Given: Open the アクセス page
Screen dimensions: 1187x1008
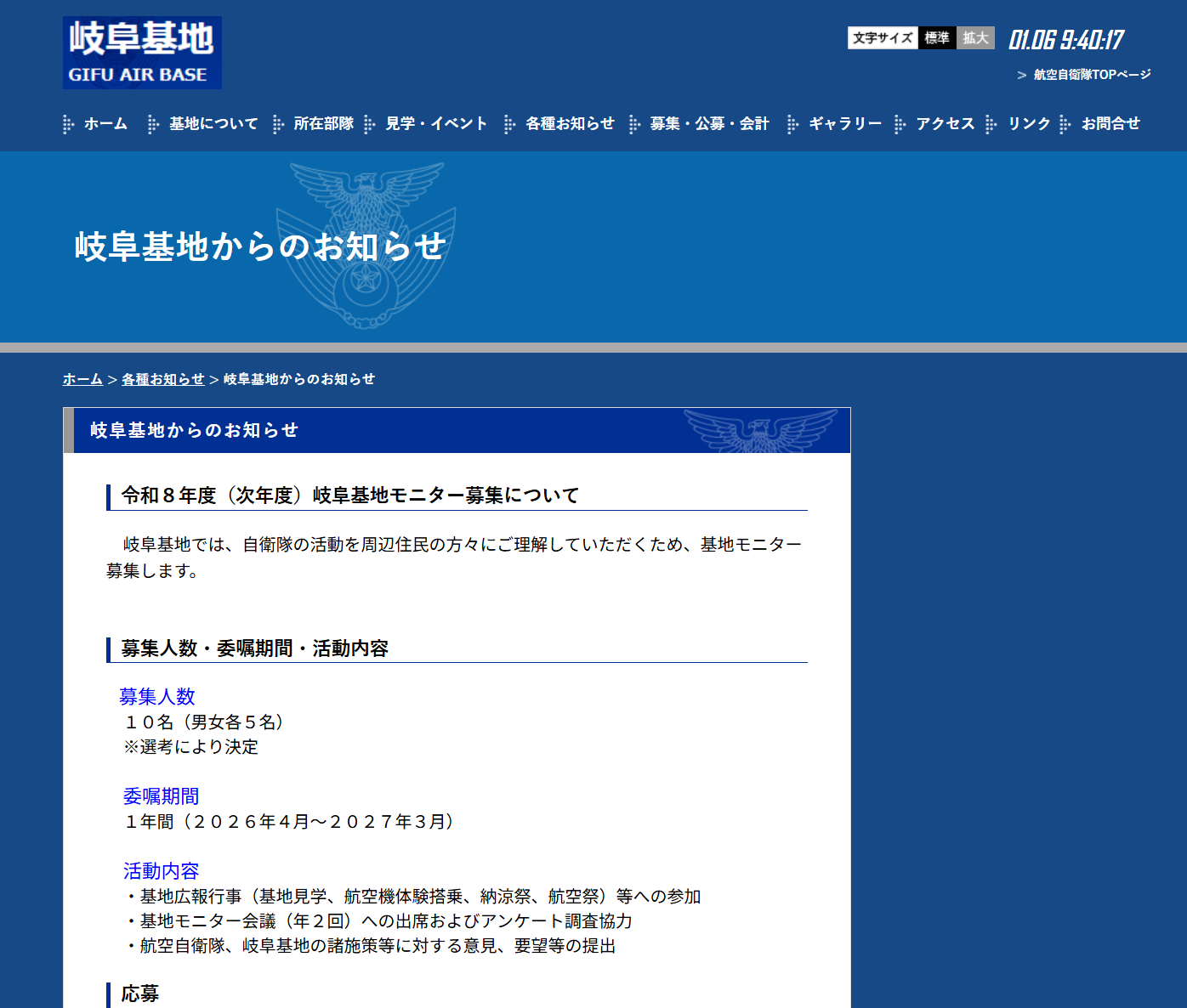Looking at the screenshot, I should (x=945, y=124).
